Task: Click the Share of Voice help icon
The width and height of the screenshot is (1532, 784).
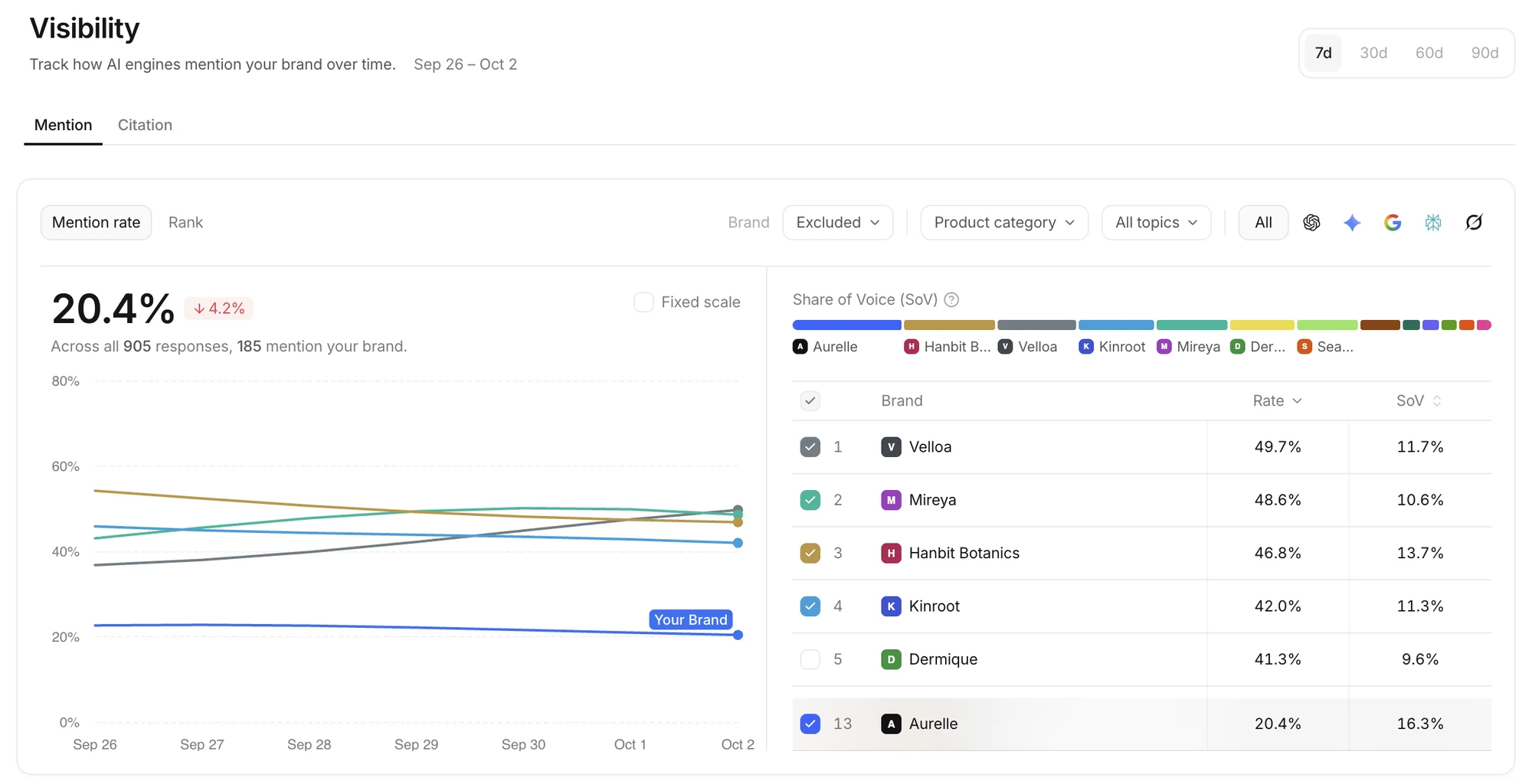Action: (x=951, y=299)
